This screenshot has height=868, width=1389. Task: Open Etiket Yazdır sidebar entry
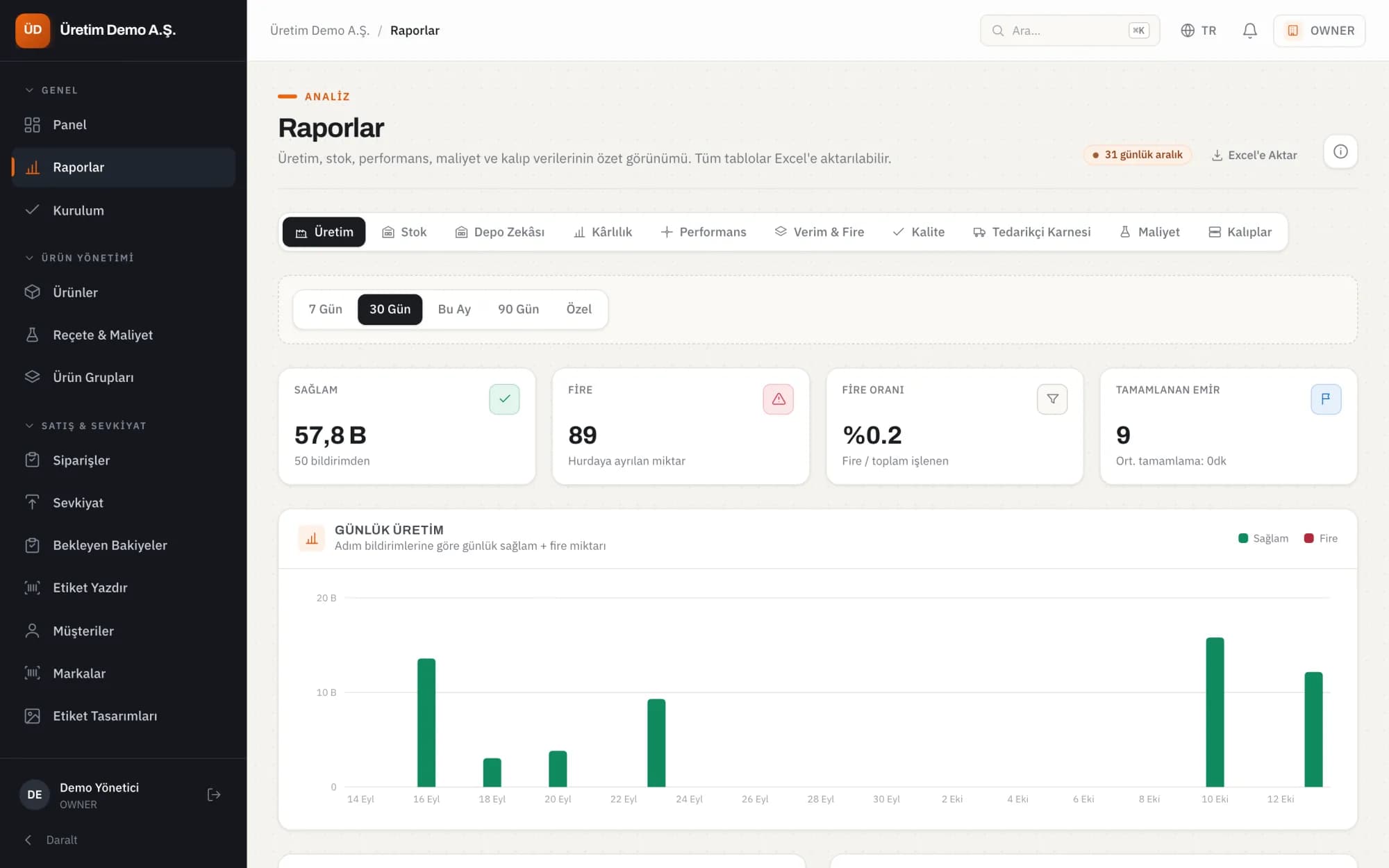[x=124, y=587]
